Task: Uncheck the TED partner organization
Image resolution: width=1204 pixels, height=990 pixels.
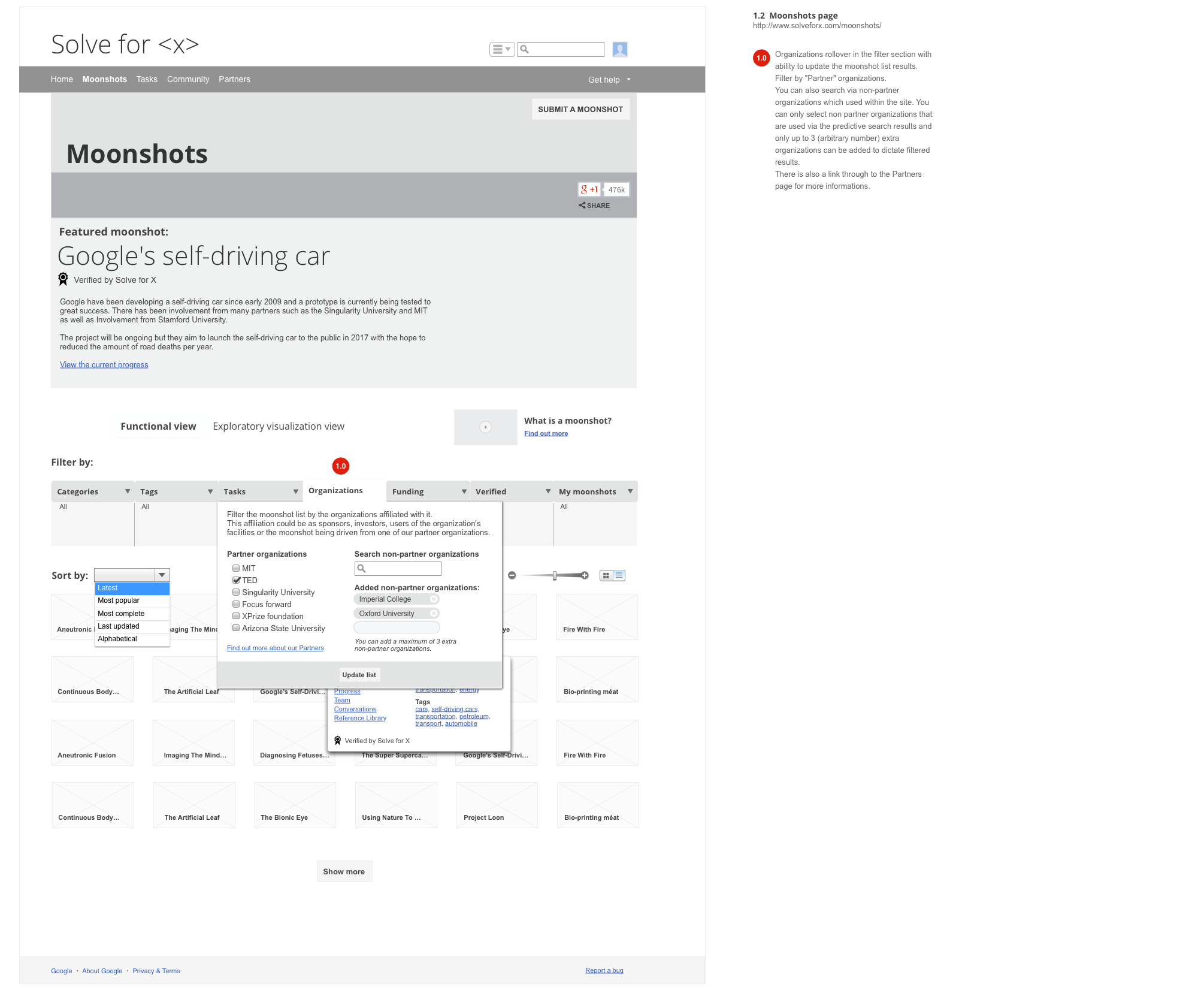Action: tap(236, 580)
